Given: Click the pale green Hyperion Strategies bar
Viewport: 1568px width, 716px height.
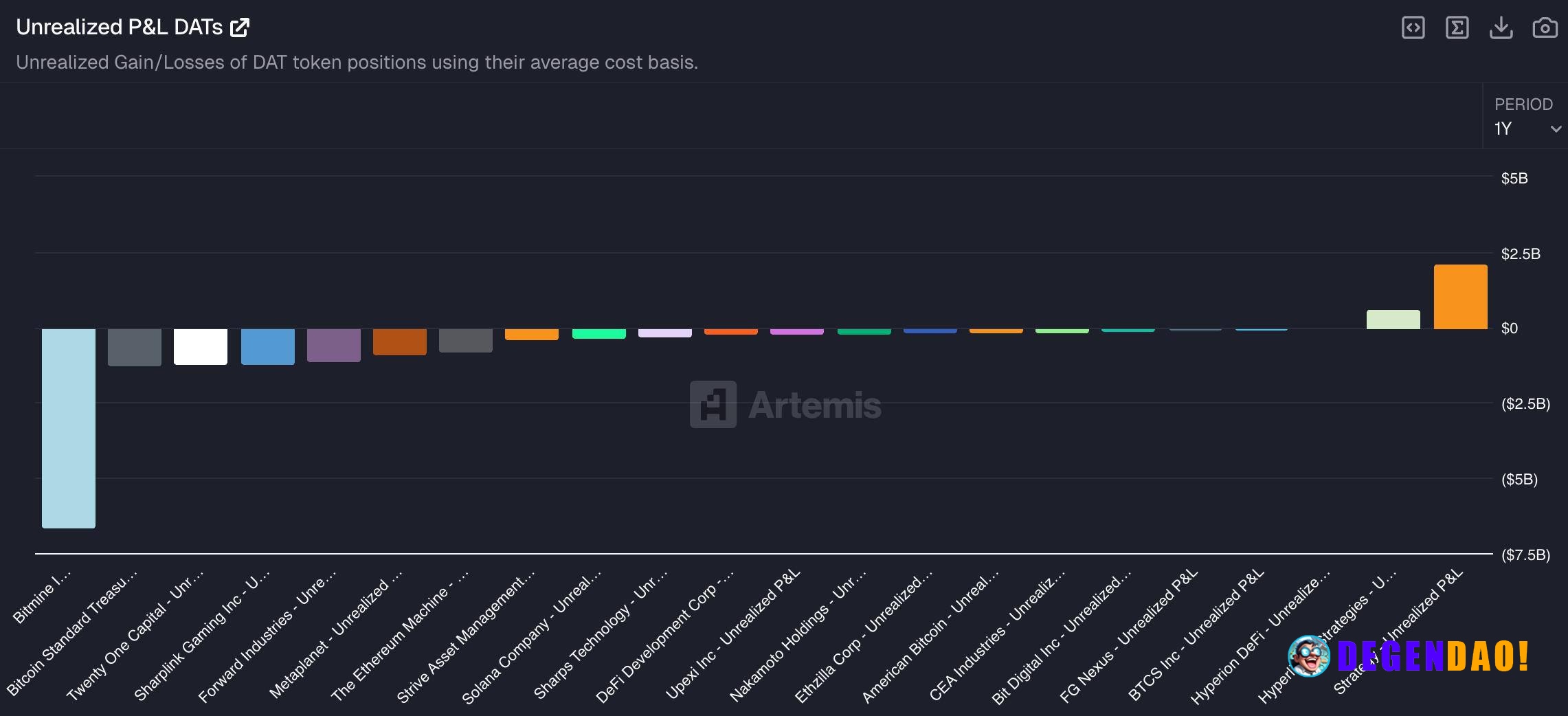Looking at the screenshot, I should (x=1394, y=318).
